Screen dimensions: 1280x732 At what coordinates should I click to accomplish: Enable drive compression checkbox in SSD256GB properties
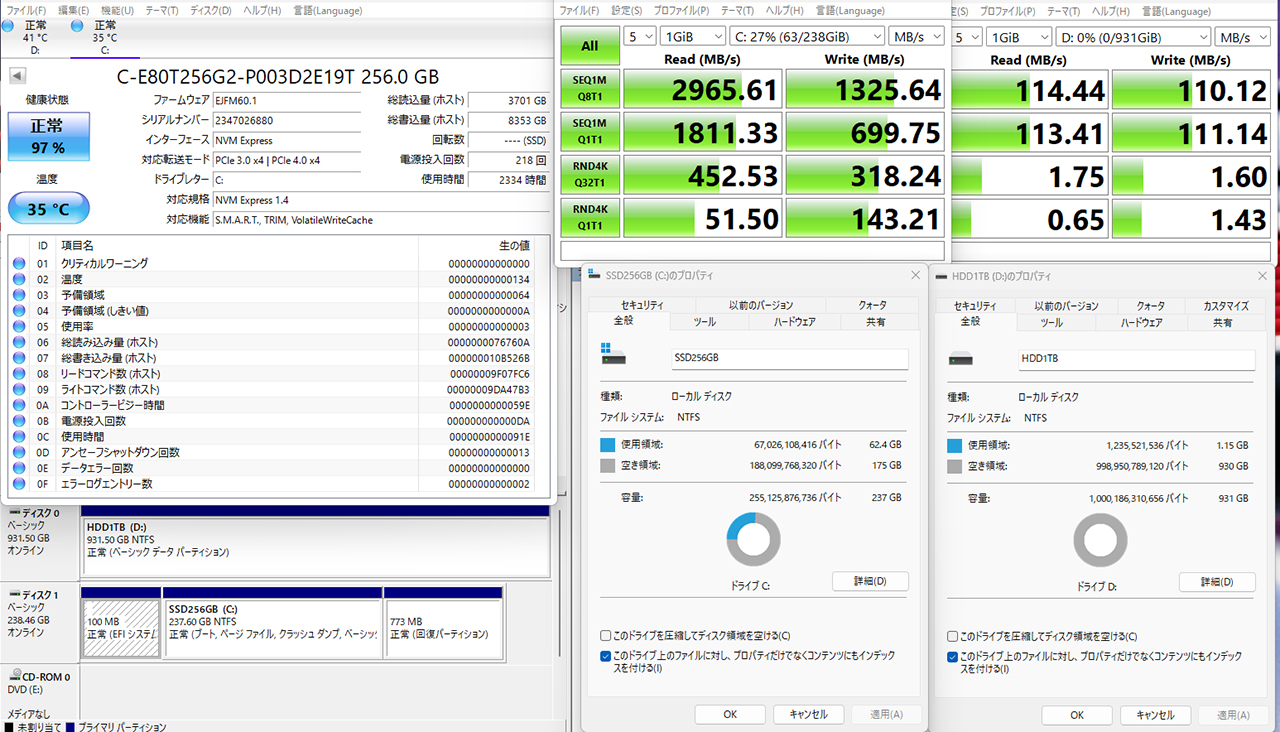[x=606, y=636]
